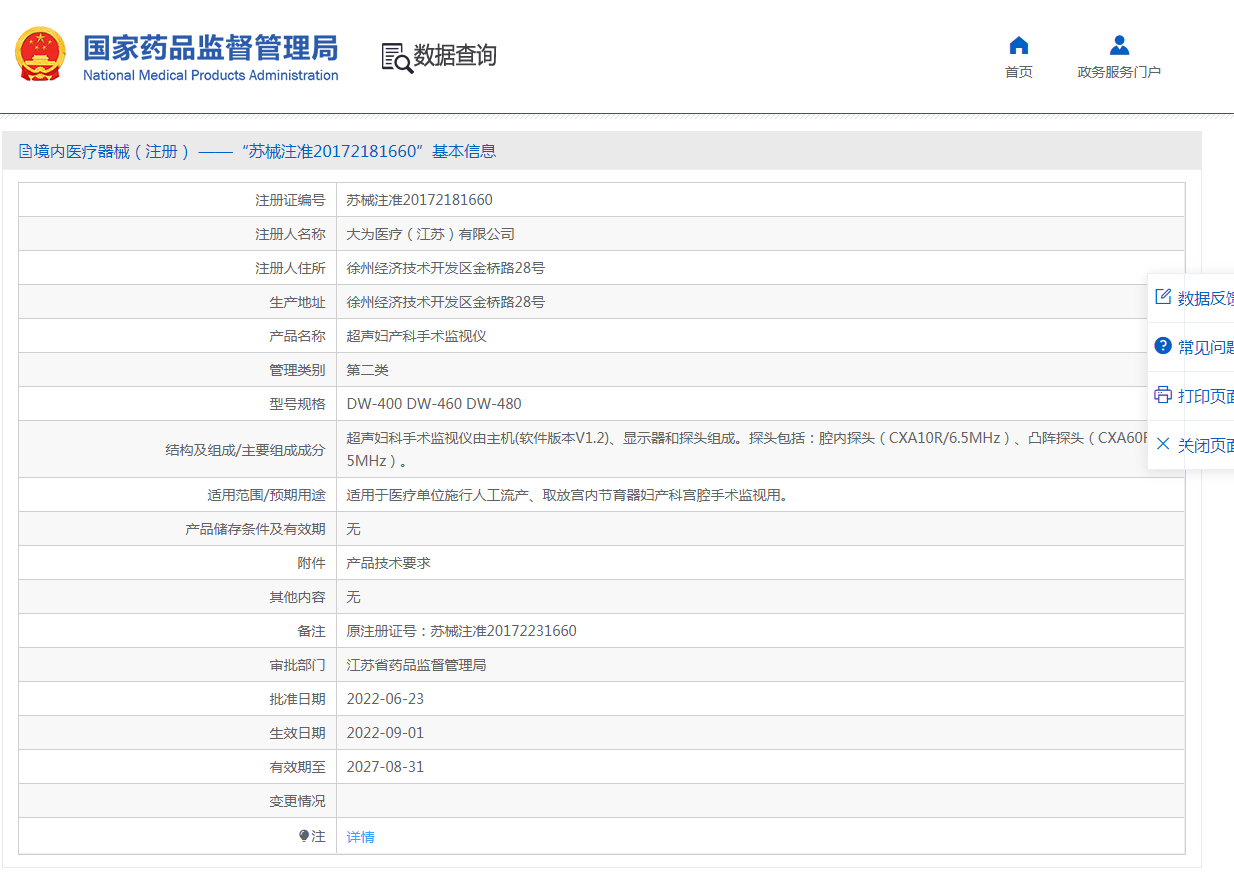Screen dimensions: 1234x877
Task: Click 数据查询 heading text
Action: (456, 56)
